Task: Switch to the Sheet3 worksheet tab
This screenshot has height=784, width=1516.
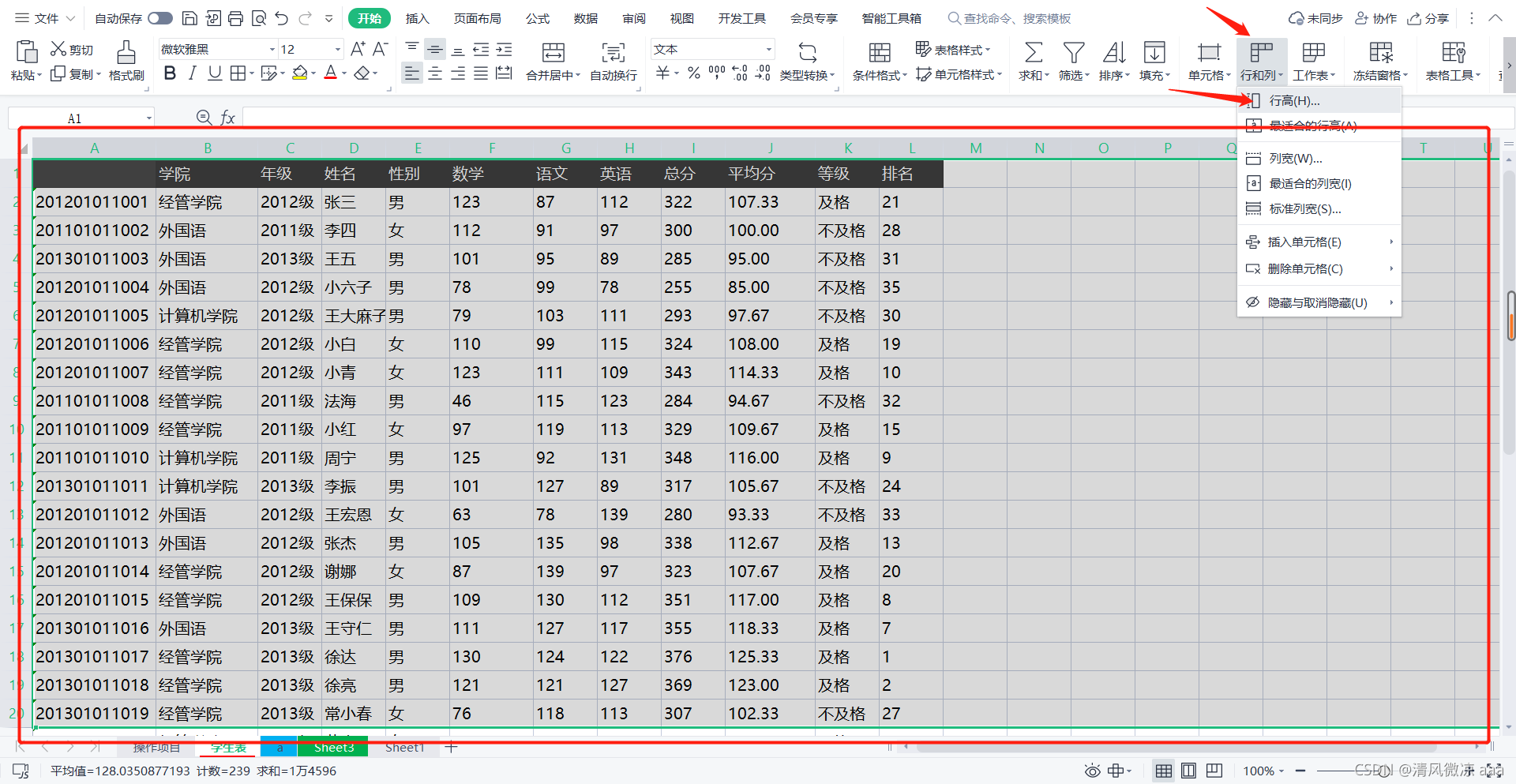Action: coord(333,747)
